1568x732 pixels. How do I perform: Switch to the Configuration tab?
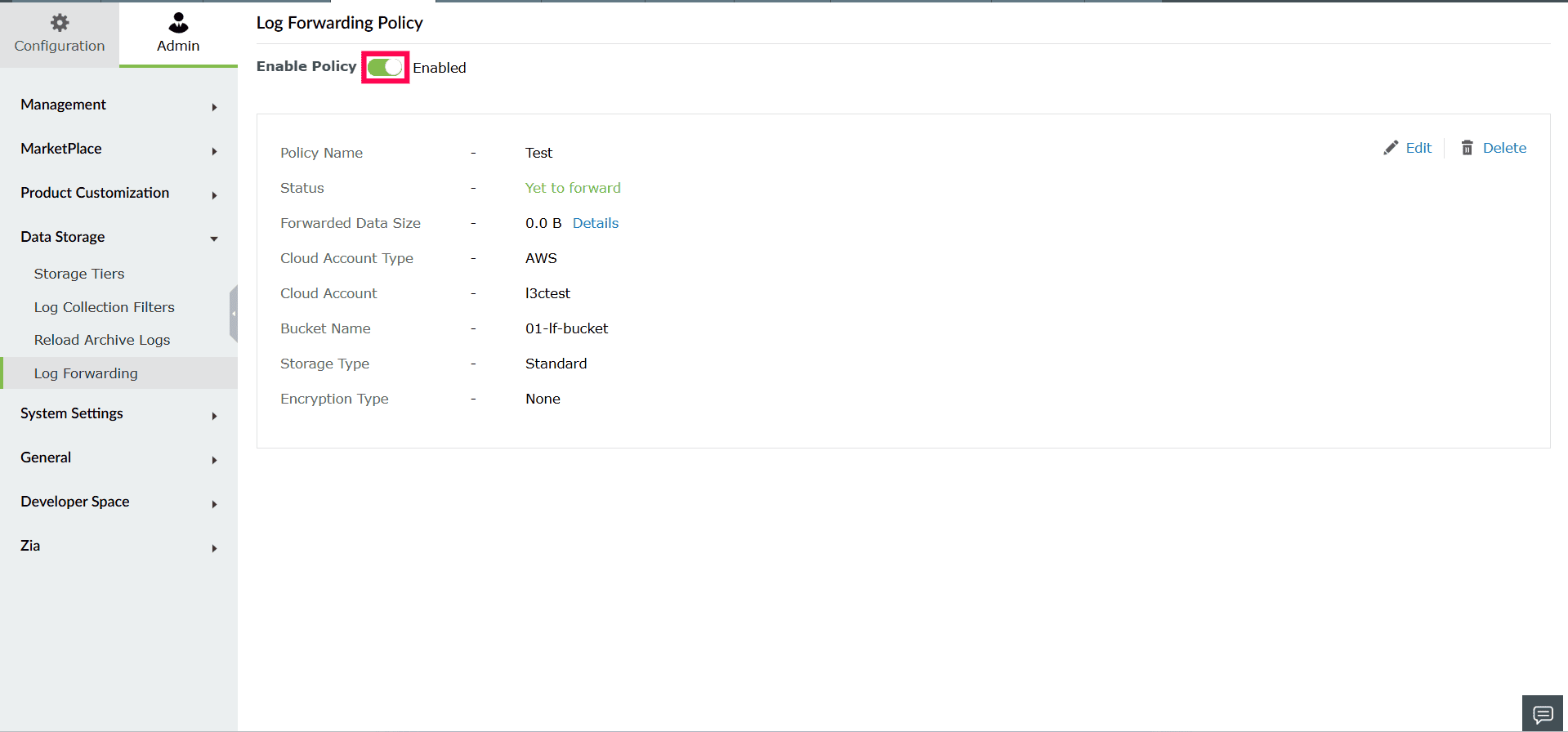pos(60,34)
